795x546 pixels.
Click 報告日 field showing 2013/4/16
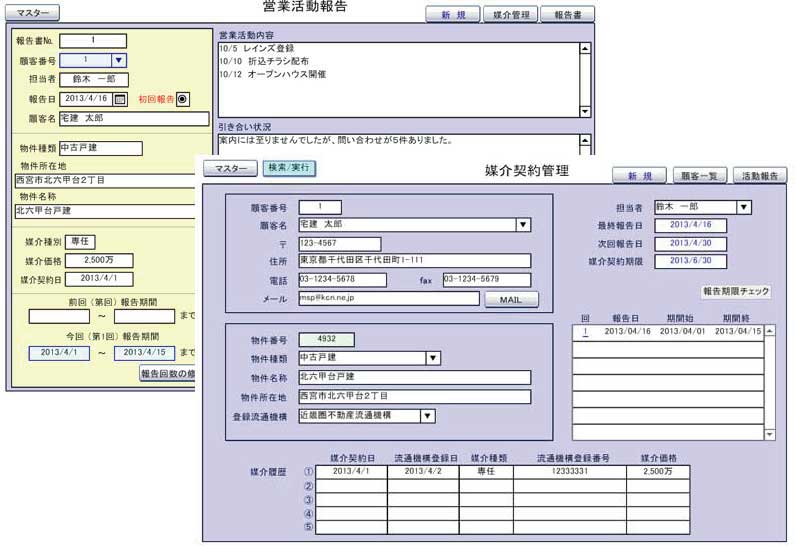(86, 99)
